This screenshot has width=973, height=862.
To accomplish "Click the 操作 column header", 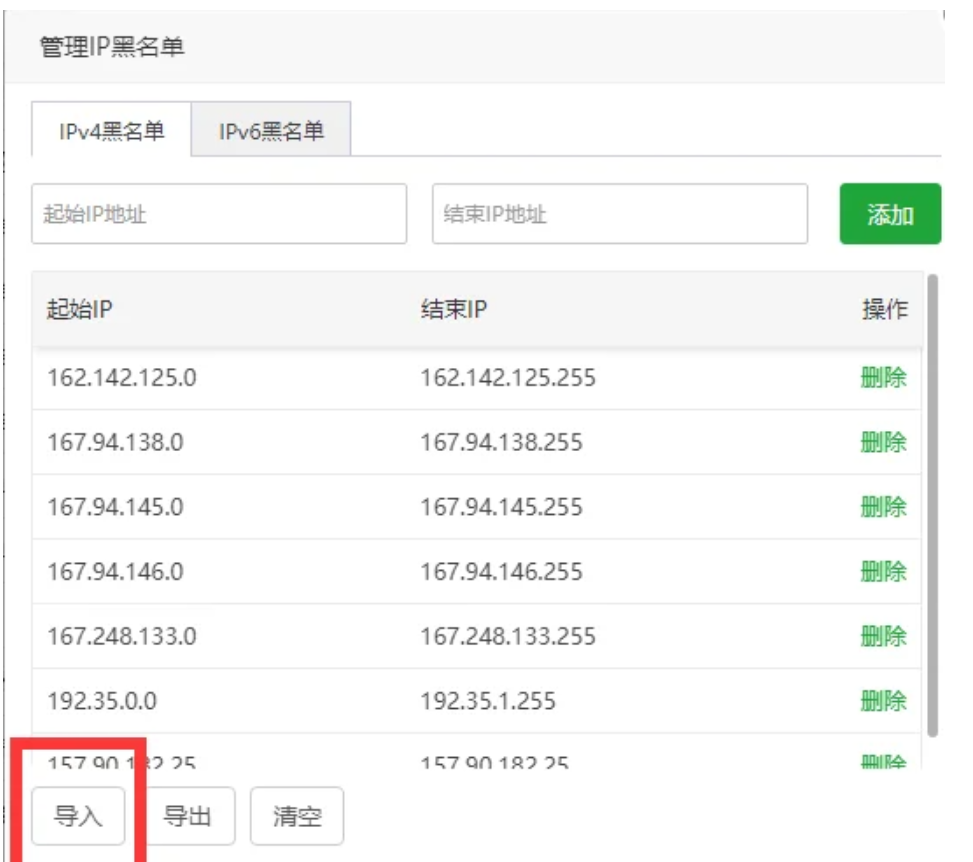I will point(884,310).
